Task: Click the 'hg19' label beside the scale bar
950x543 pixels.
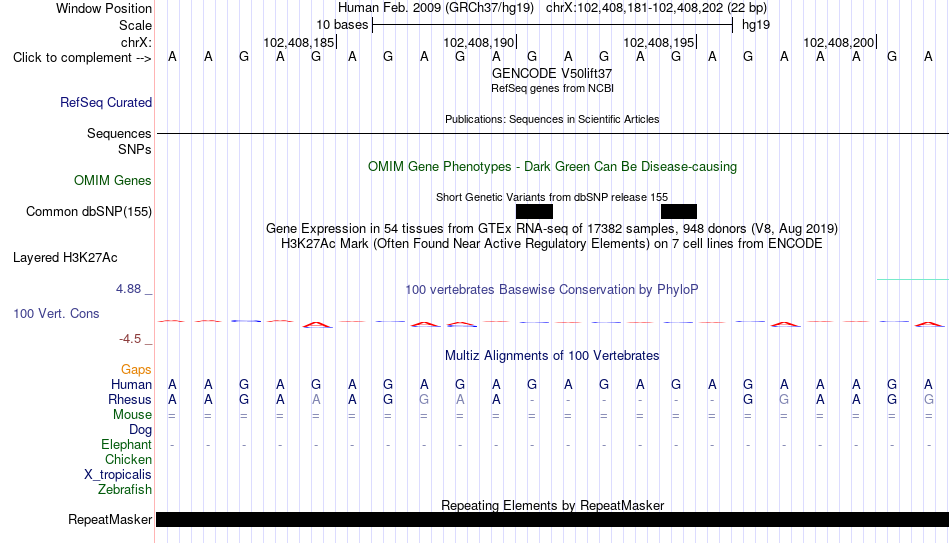Action: (756, 25)
